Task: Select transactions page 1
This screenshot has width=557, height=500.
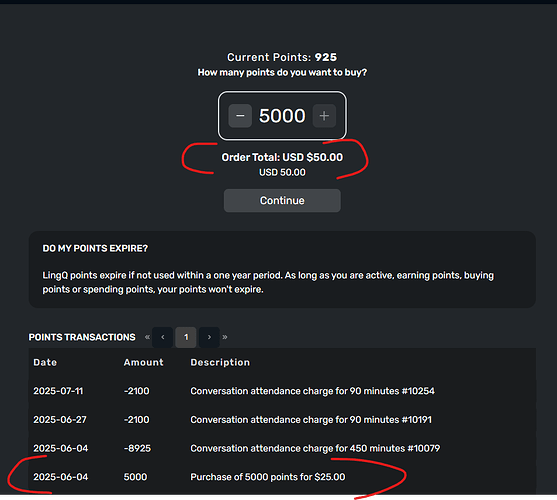Action: pos(186,337)
